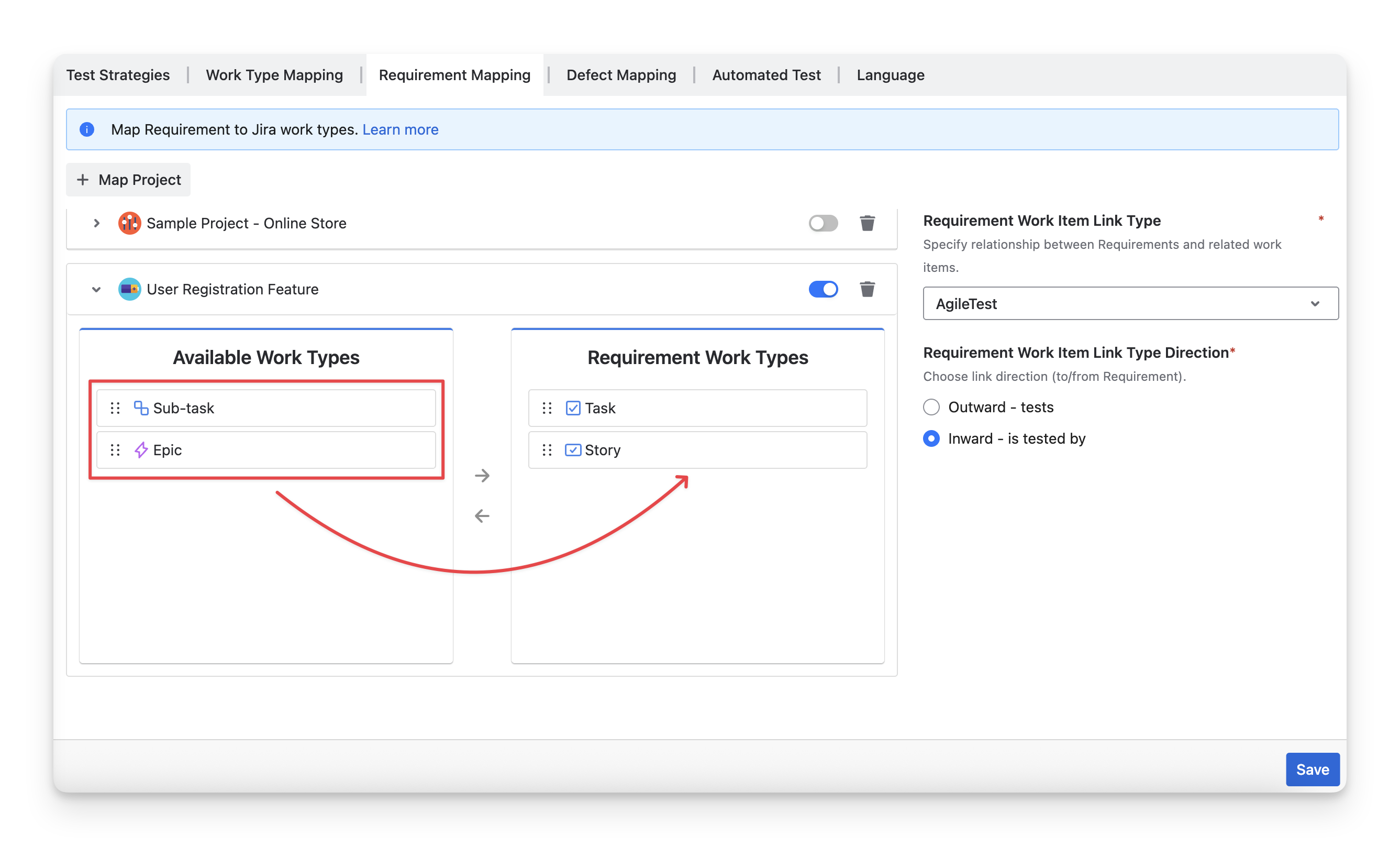Open AgileTest link type dropdown

pos(1130,304)
